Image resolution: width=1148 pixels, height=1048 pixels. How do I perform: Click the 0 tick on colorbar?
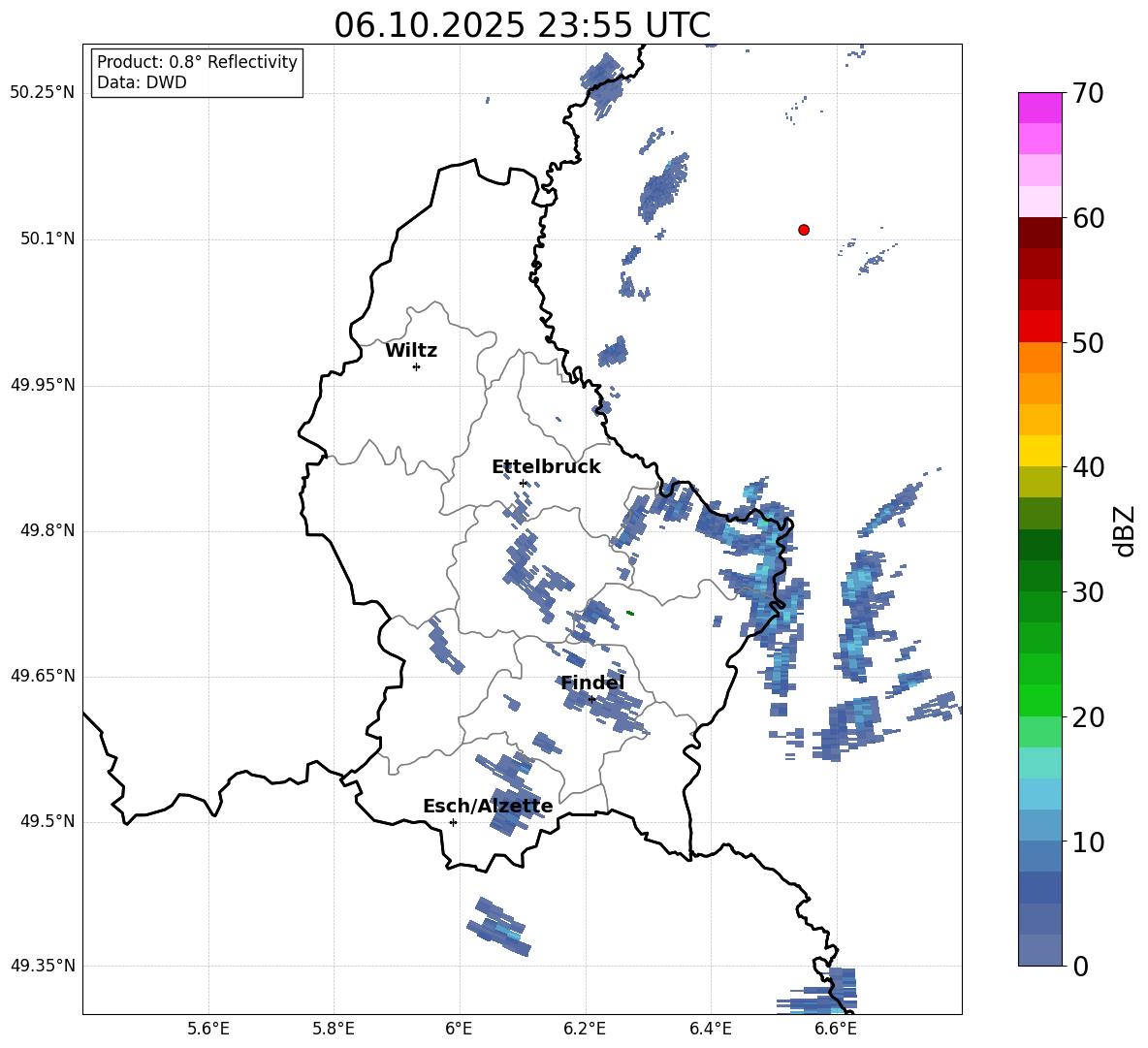[x=1080, y=966]
